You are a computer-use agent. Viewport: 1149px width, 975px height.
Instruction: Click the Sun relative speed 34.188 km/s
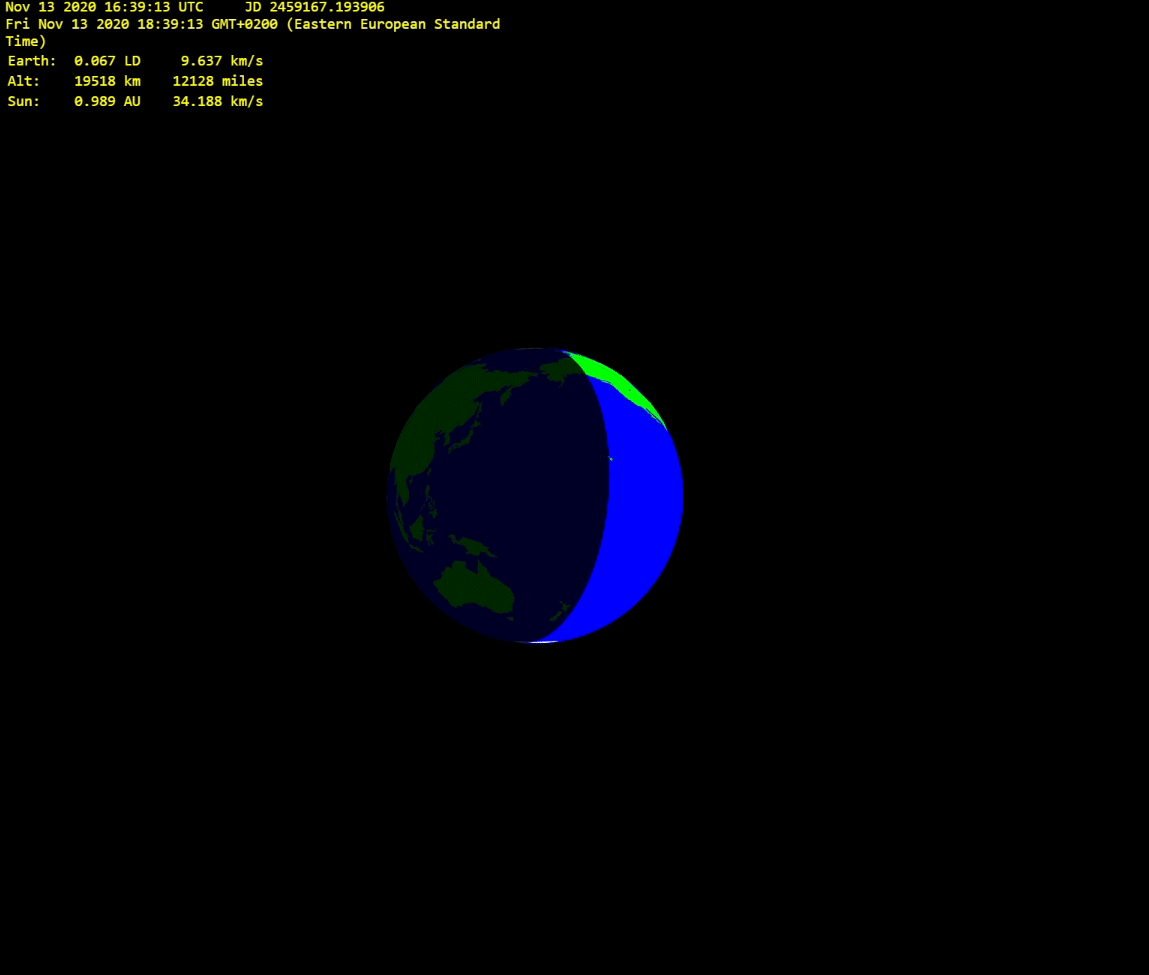(217, 102)
